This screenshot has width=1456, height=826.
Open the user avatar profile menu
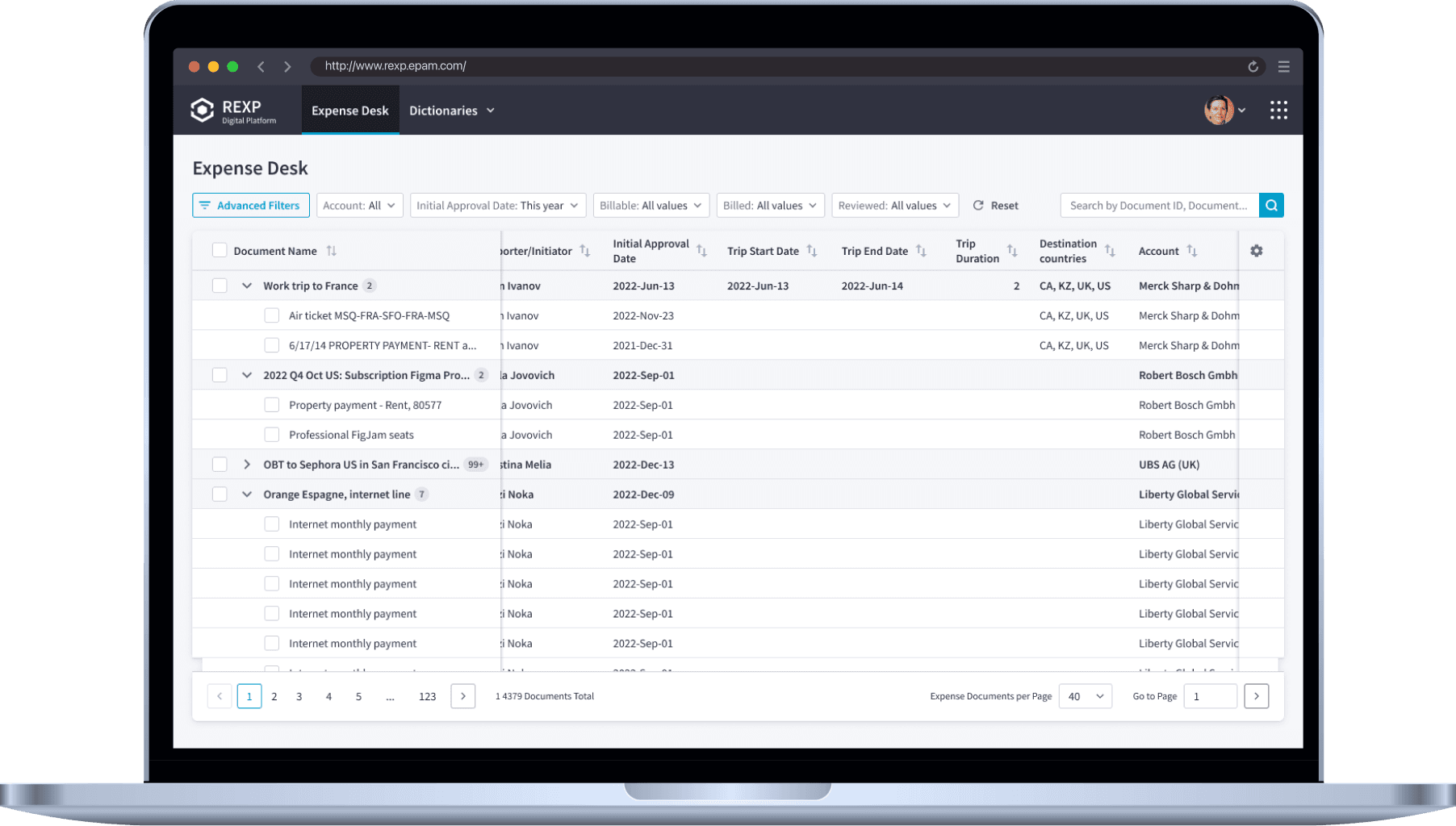pos(1224,111)
